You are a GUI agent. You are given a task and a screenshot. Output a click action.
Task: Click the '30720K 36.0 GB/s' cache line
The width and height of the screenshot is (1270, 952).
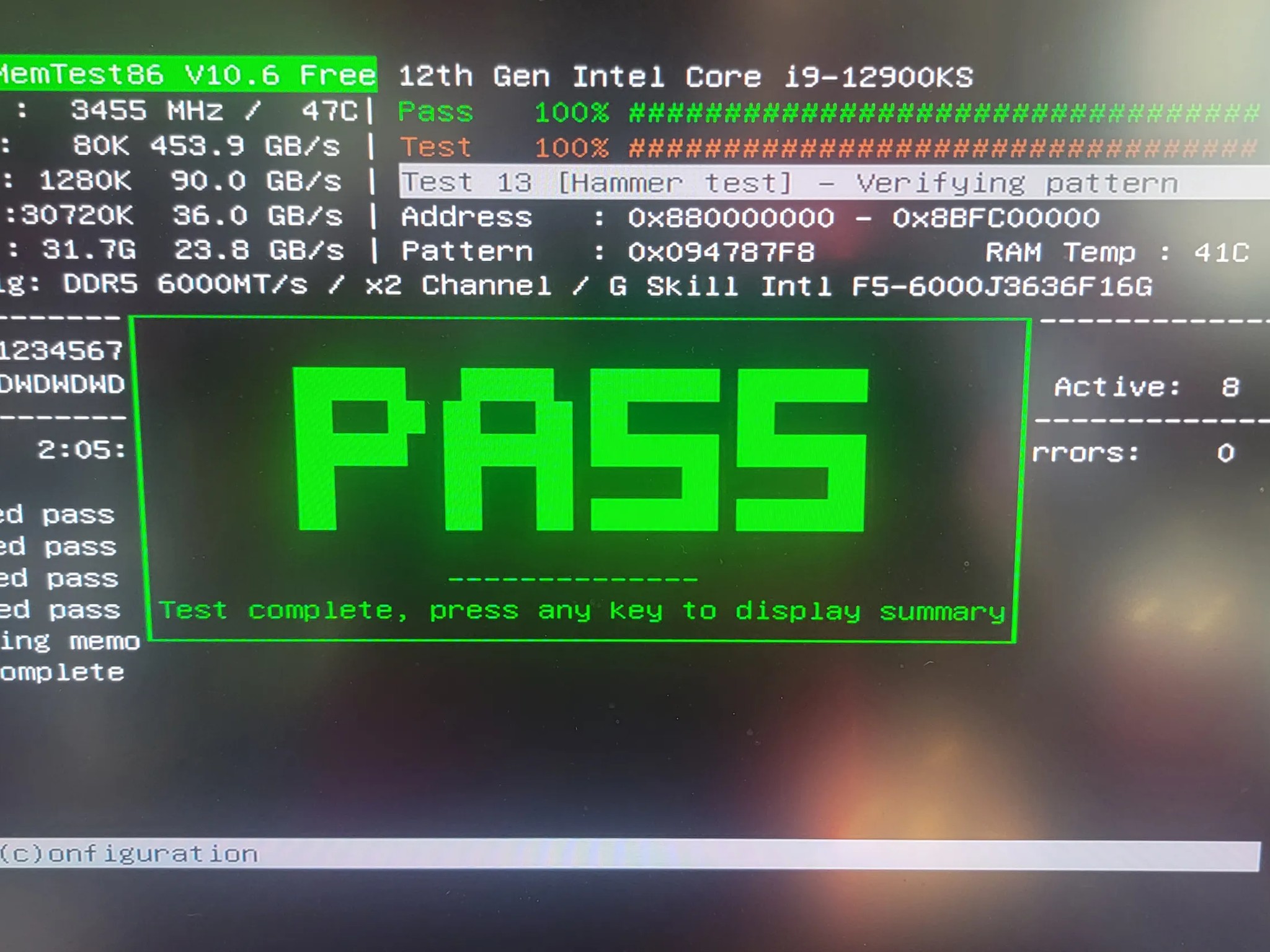point(182,216)
